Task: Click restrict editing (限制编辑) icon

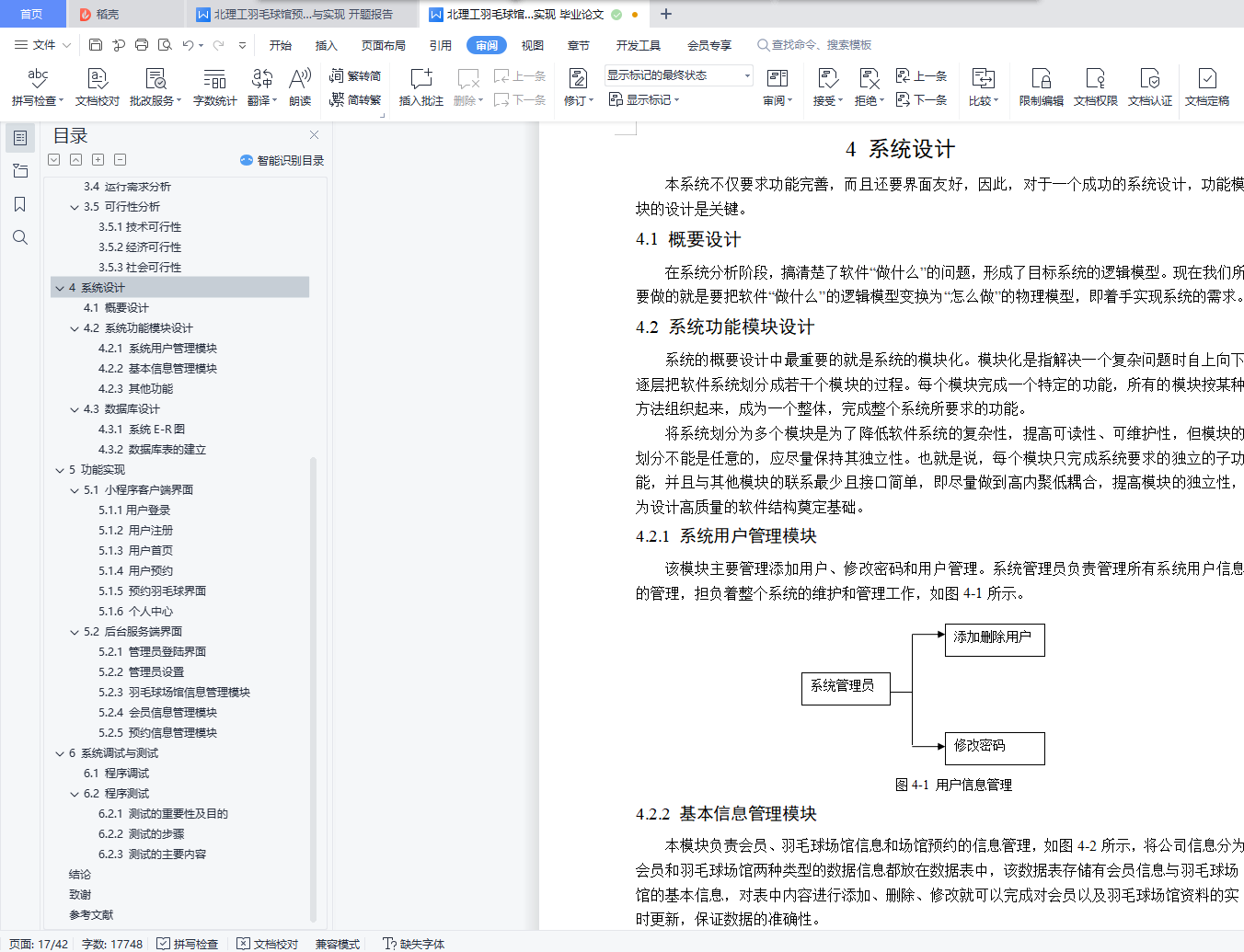Action: (x=1041, y=87)
